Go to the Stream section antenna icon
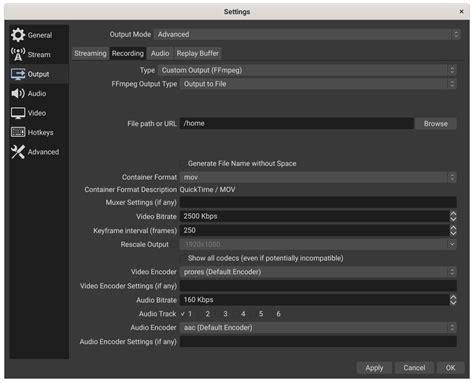 tap(18, 54)
